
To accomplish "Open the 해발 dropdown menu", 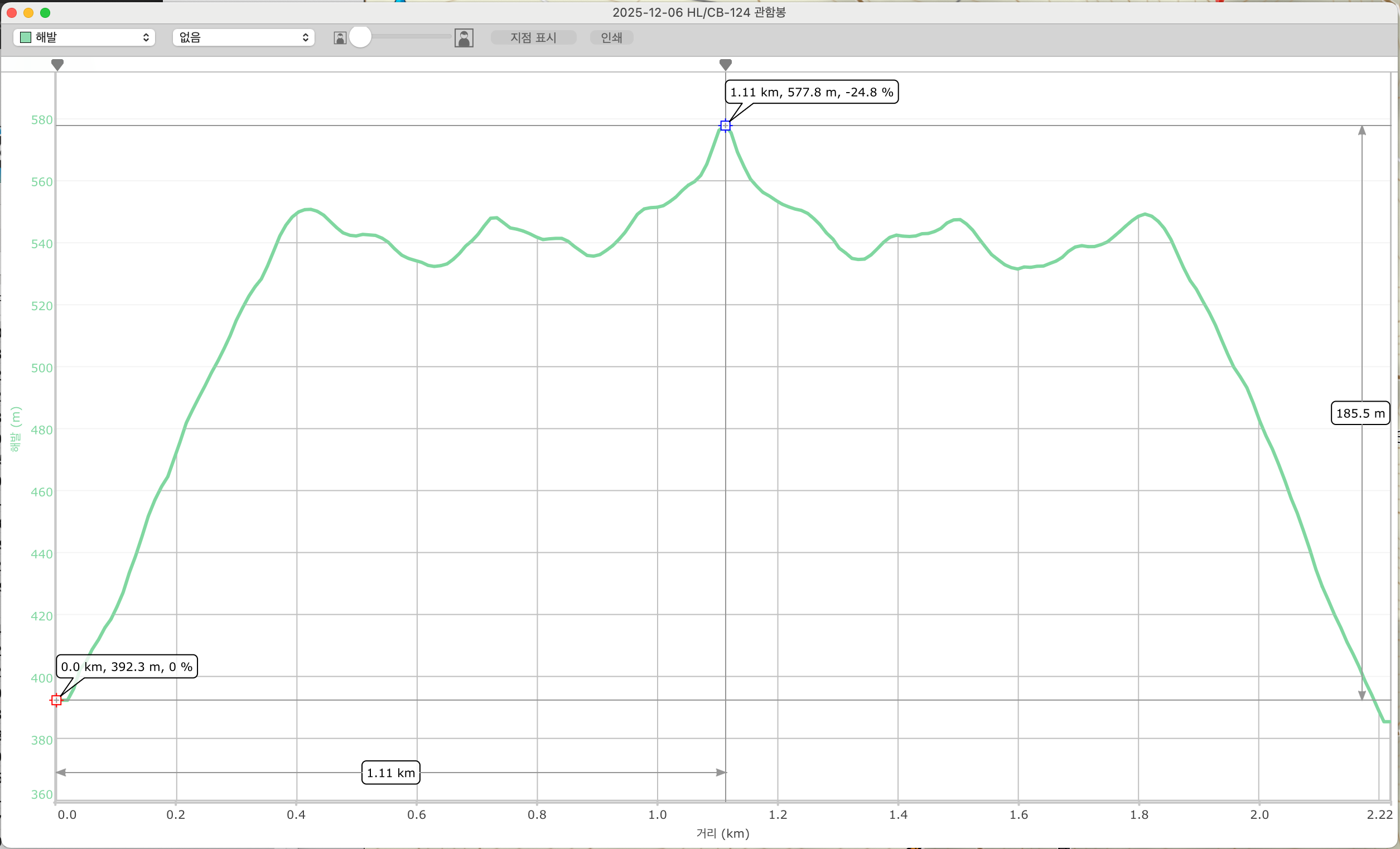I will [84, 37].
